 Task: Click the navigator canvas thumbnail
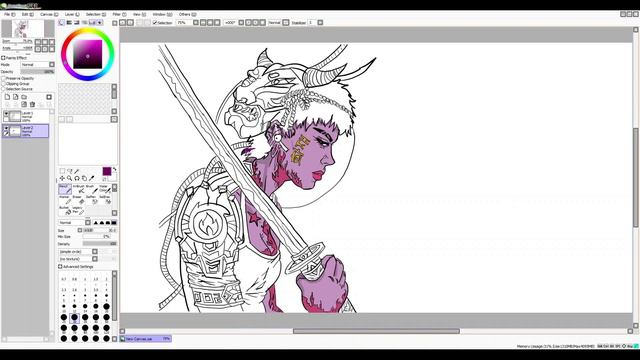28,29
